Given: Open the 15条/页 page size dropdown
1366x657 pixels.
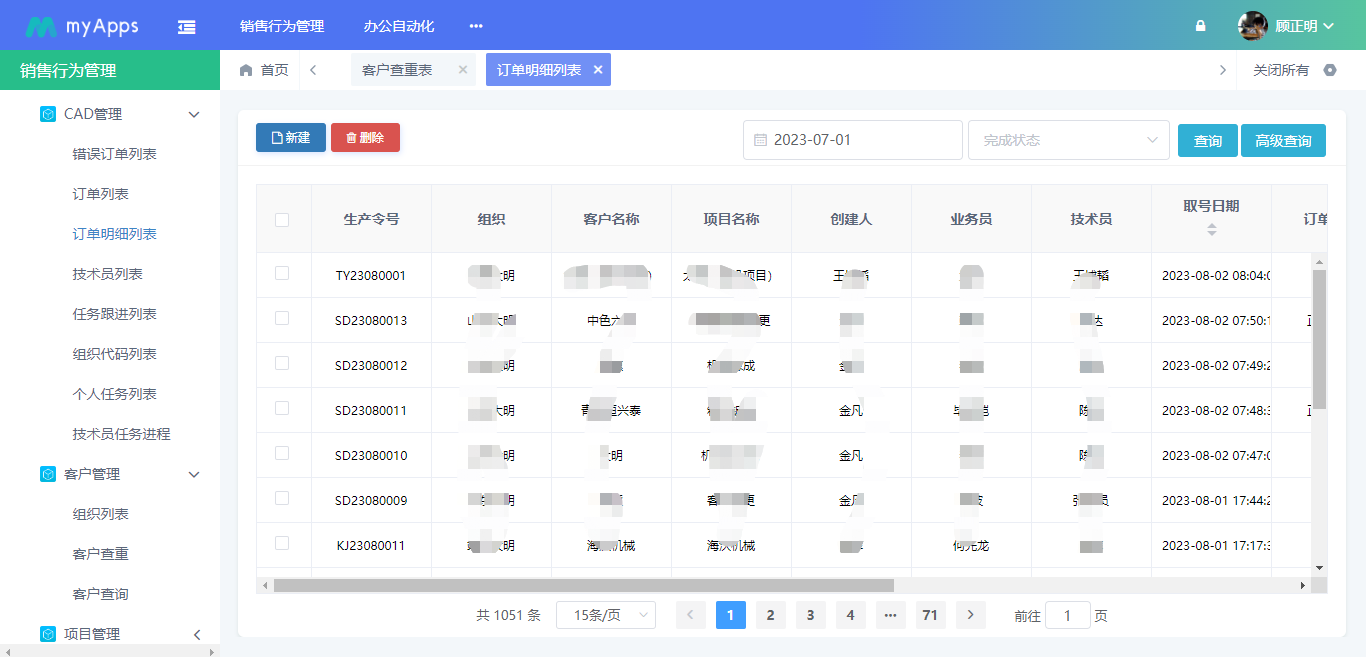Looking at the screenshot, I should (605, 615).
